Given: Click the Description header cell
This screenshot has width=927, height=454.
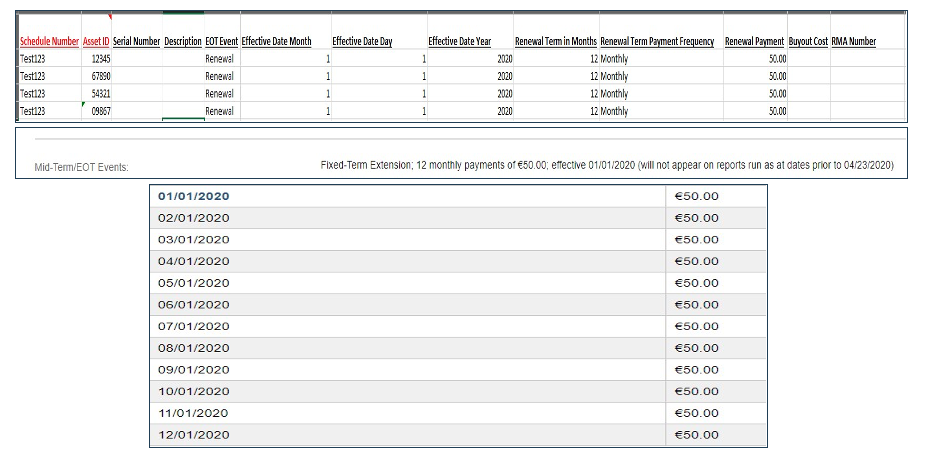Looking at the screenshot, I should [183, 42].
